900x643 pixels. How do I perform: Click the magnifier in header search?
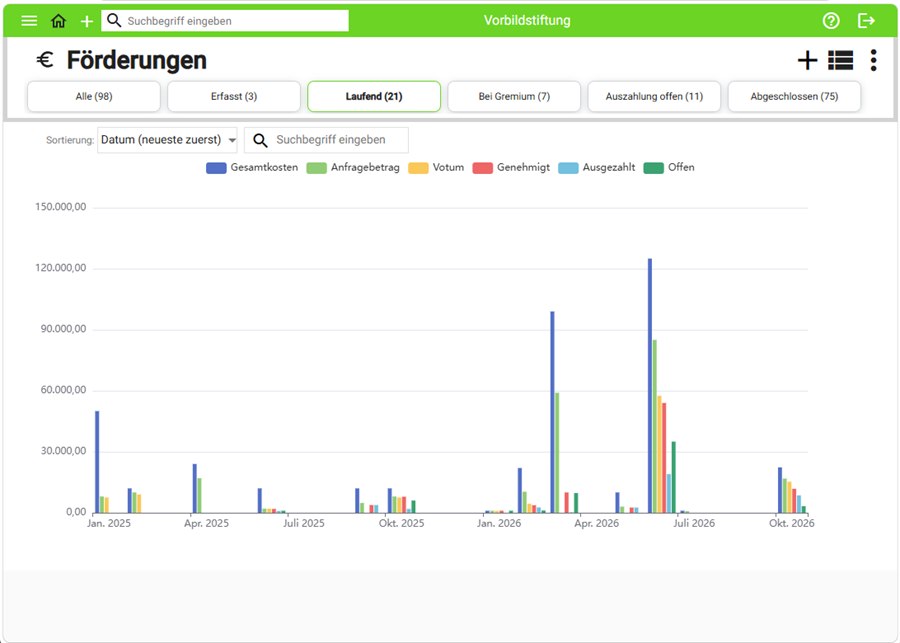click(114, 21)
